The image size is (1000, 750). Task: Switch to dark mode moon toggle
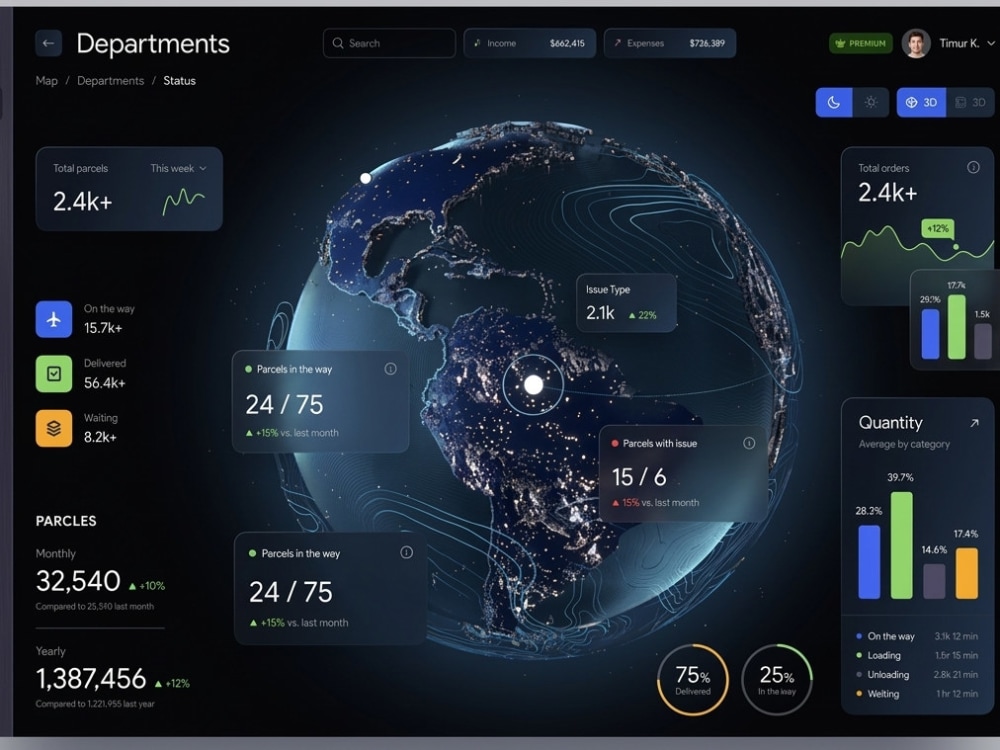(834, 102)
